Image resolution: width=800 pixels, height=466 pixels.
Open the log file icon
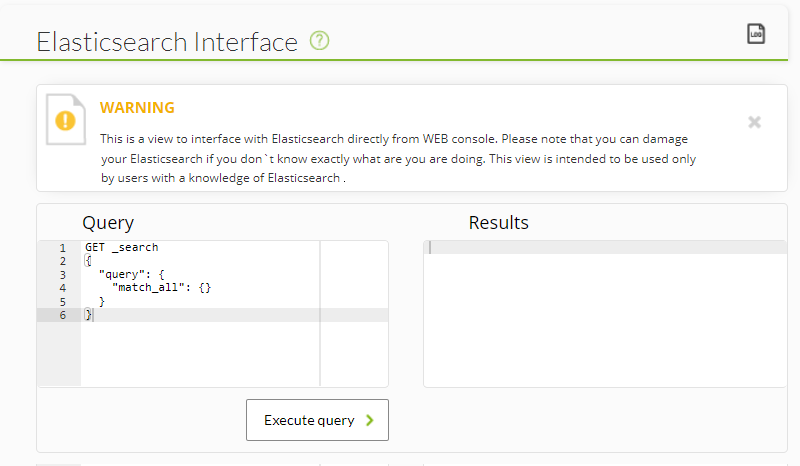coord(756,34)
